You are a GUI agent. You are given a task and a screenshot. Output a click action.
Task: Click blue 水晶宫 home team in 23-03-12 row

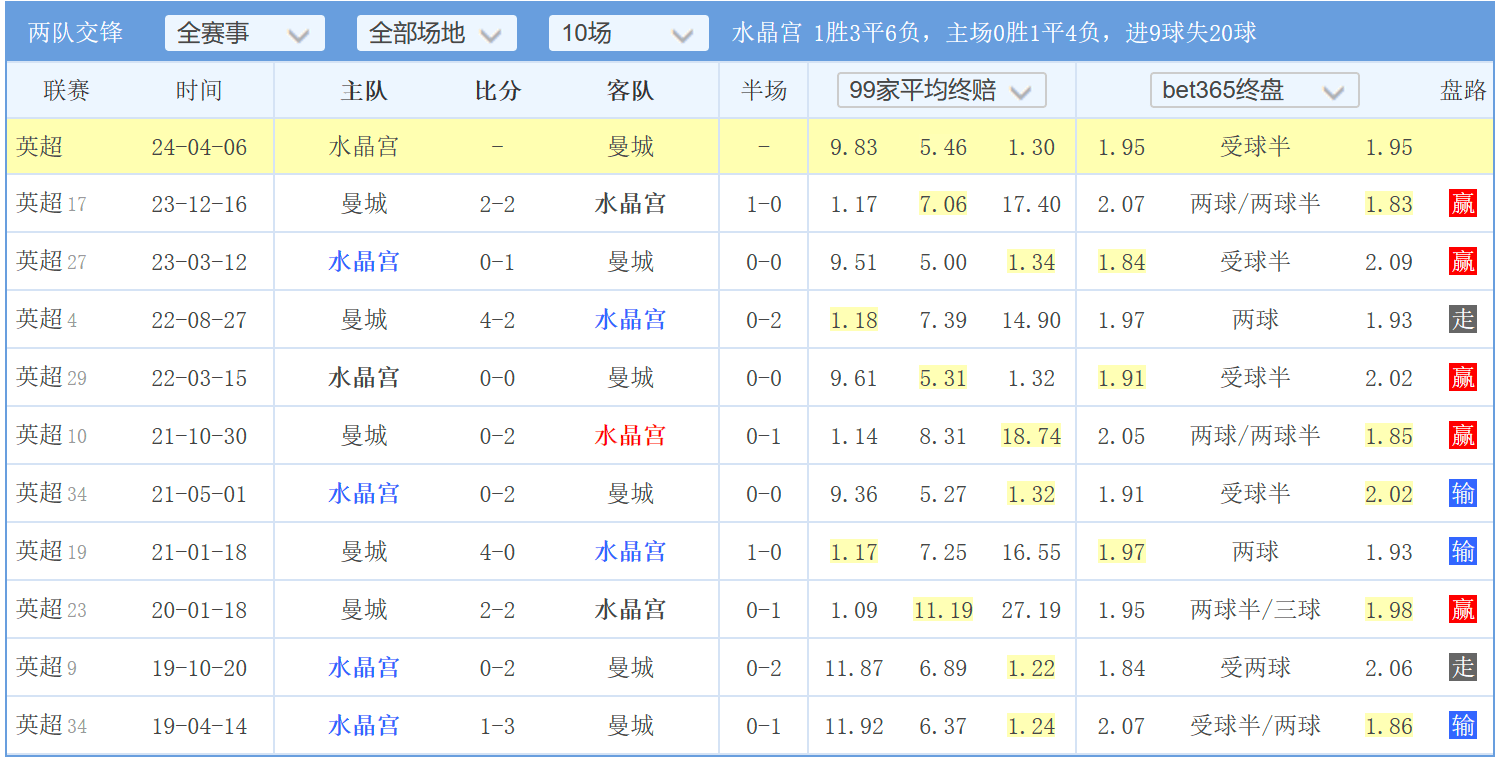pos(364,262)
